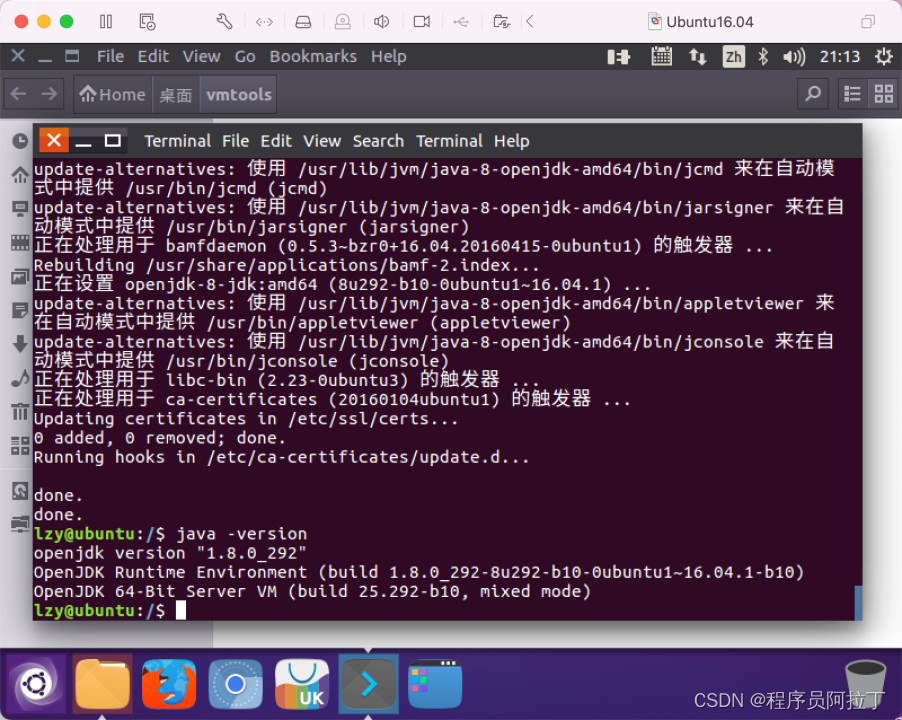Click the Home button in the file manager toolbar
The width and height of the screenshot is (902, 720).
[x=112, y=93]
